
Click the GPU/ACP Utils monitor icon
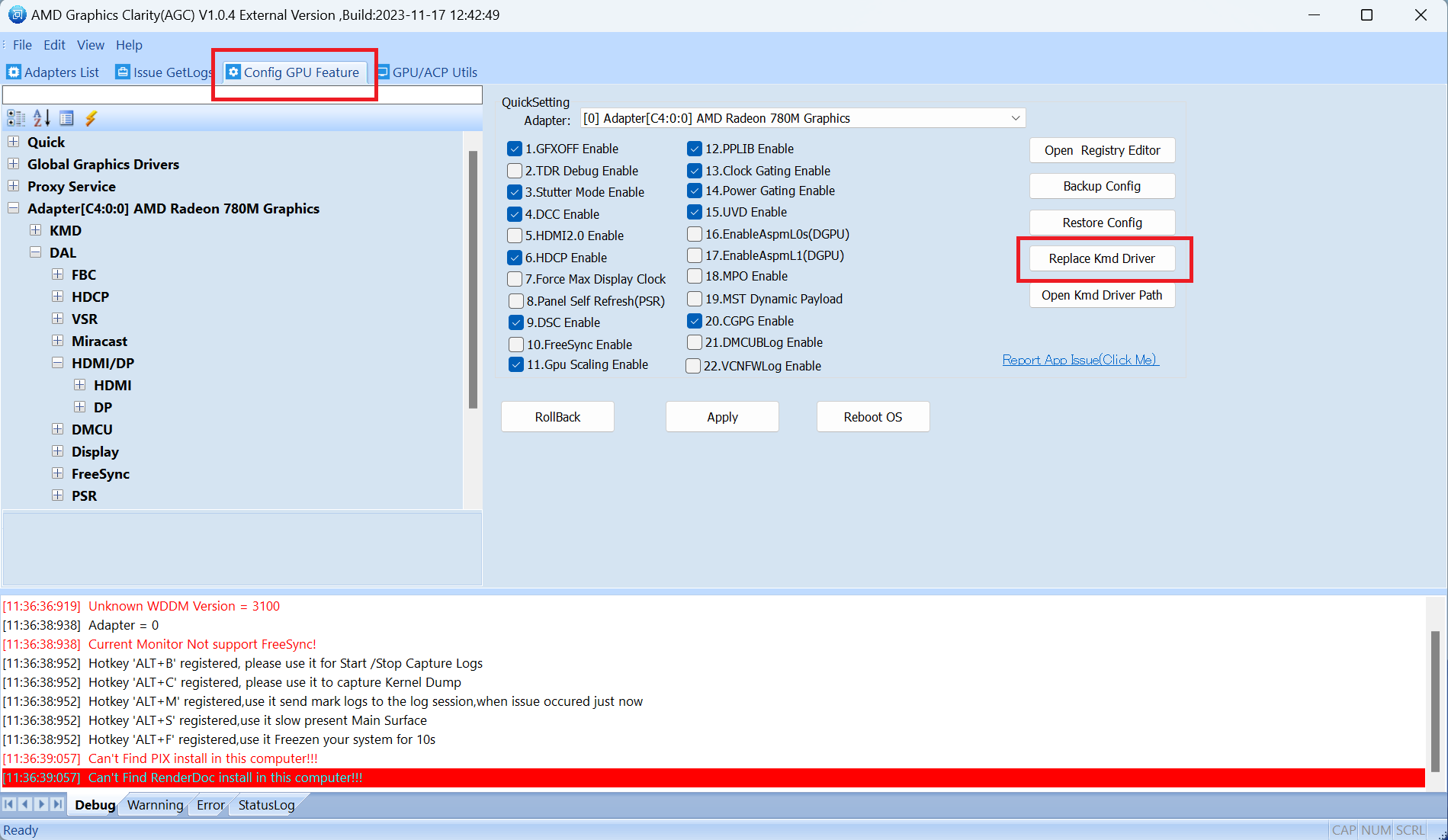(383, 72)
